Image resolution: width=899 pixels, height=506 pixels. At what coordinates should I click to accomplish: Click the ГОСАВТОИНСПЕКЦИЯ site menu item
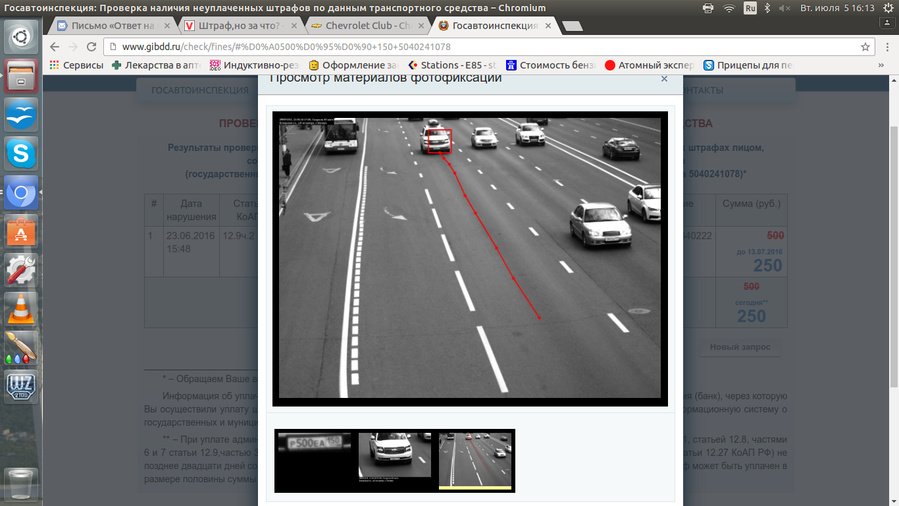pyautogui.click(x=200, y=91)
